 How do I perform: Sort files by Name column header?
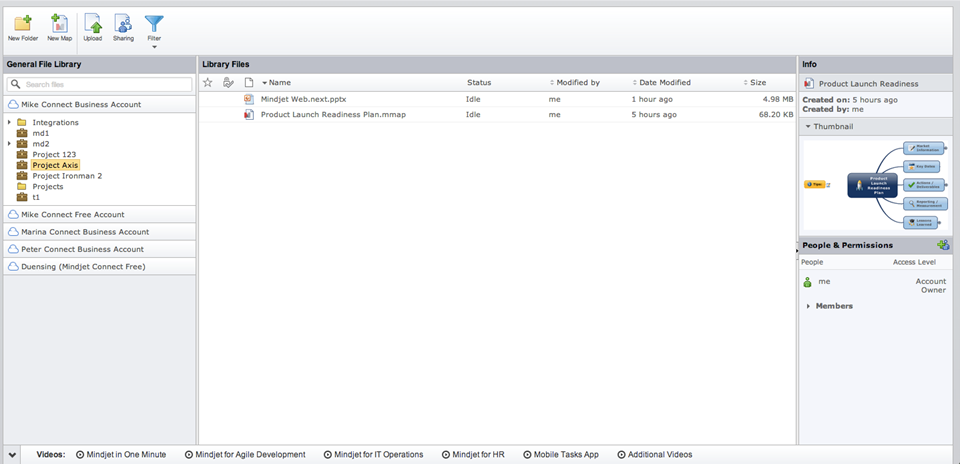279,83
